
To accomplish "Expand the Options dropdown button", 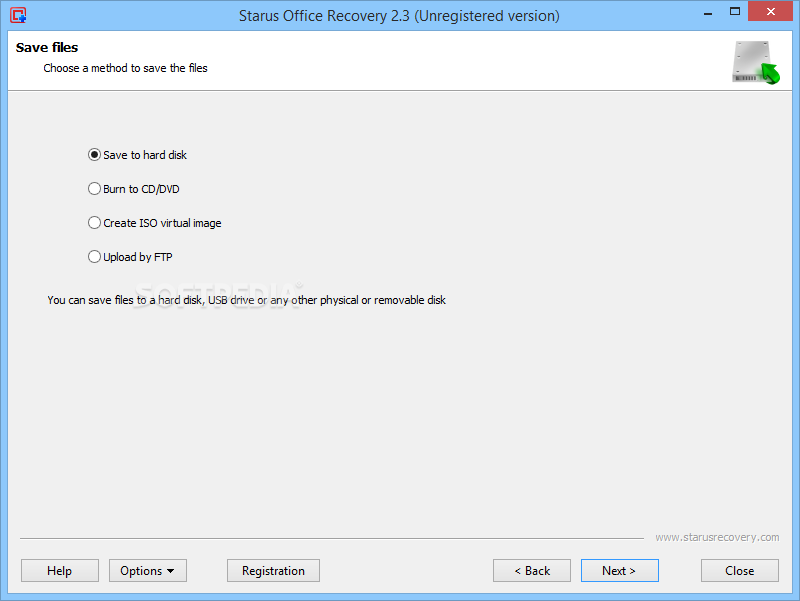I will [147, 570].
